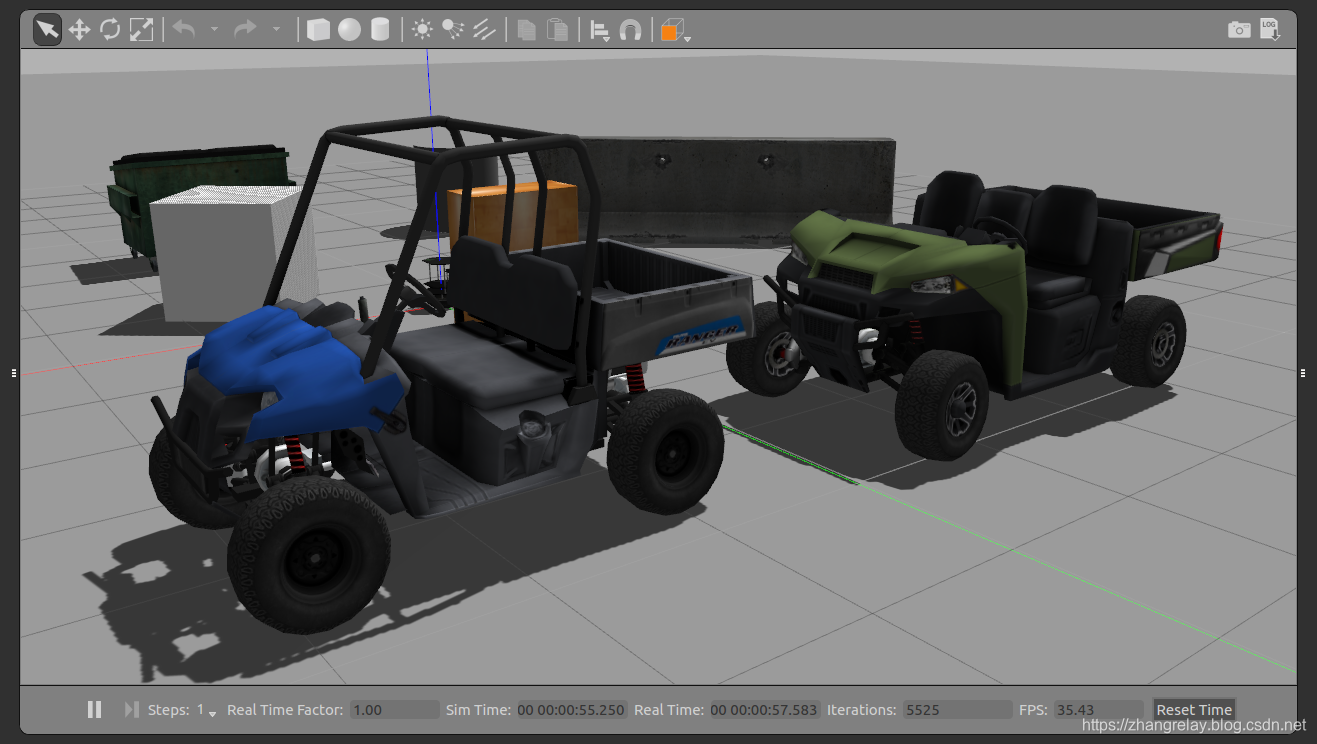Screen dimensions: 1317x744
Task: Add a spot light
Action: 453,30
